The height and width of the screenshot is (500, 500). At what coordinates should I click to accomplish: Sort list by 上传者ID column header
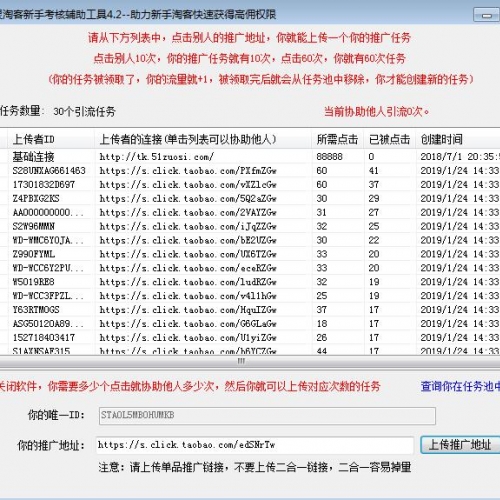[51, 139]
